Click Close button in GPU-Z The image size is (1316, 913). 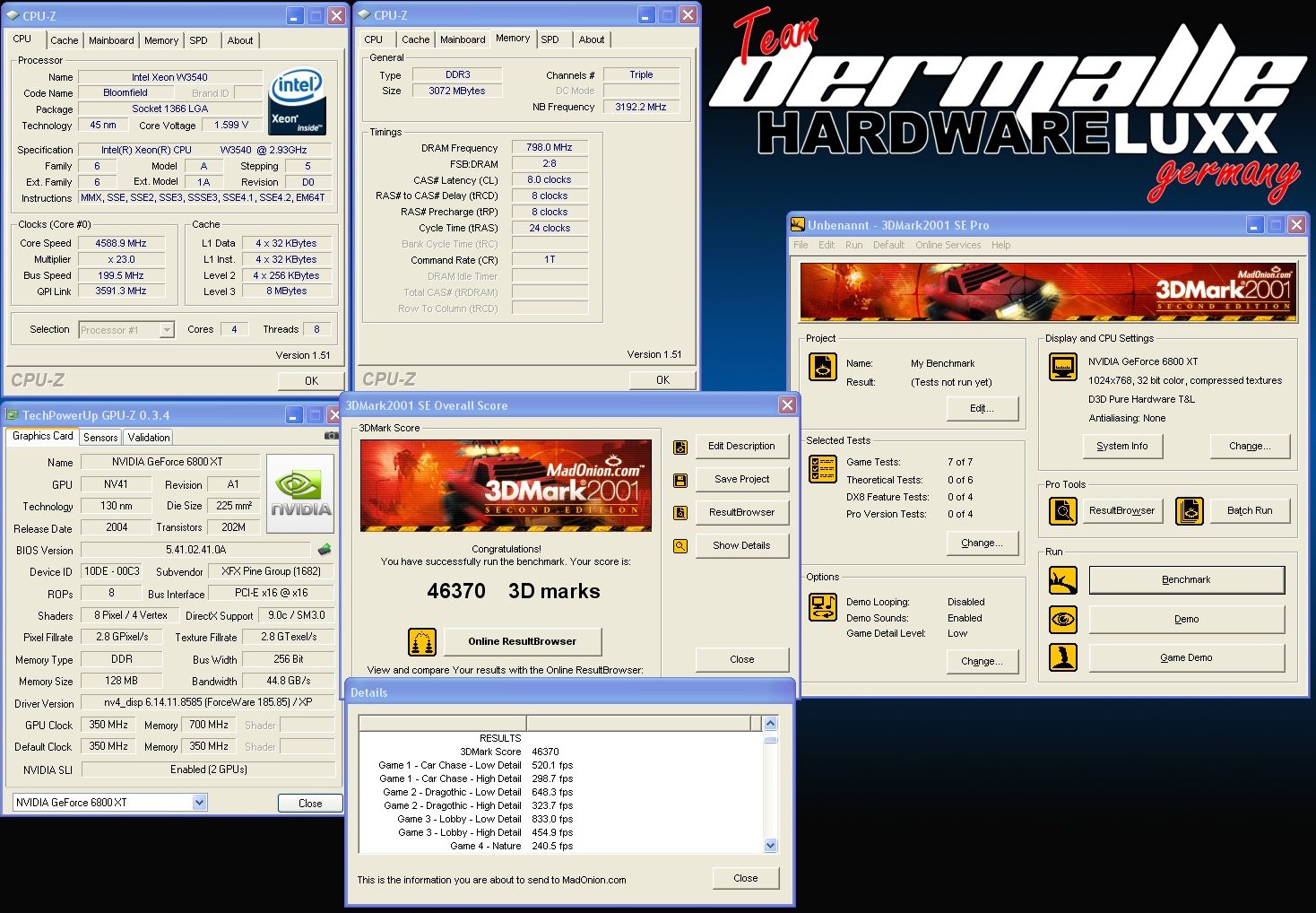pyautogui.click(x=310, y=803)
